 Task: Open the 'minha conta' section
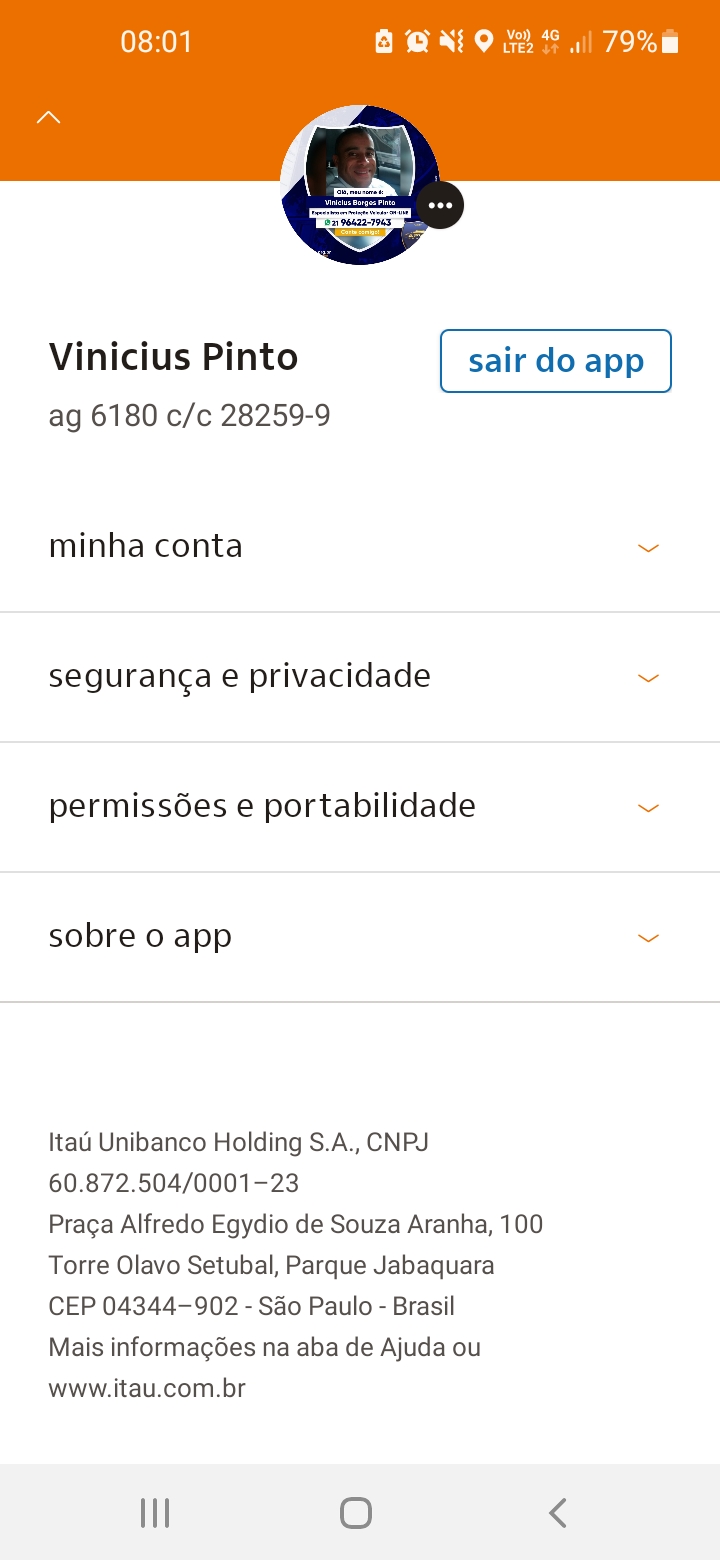point(146,546)
